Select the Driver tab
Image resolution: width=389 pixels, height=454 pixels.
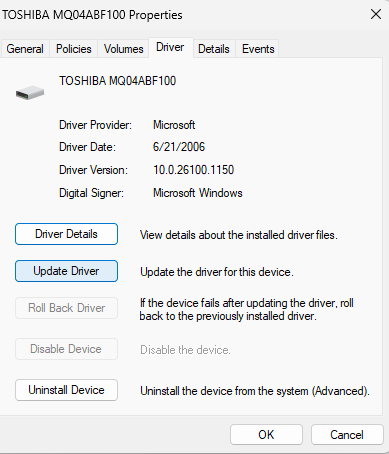click(170, 47)
